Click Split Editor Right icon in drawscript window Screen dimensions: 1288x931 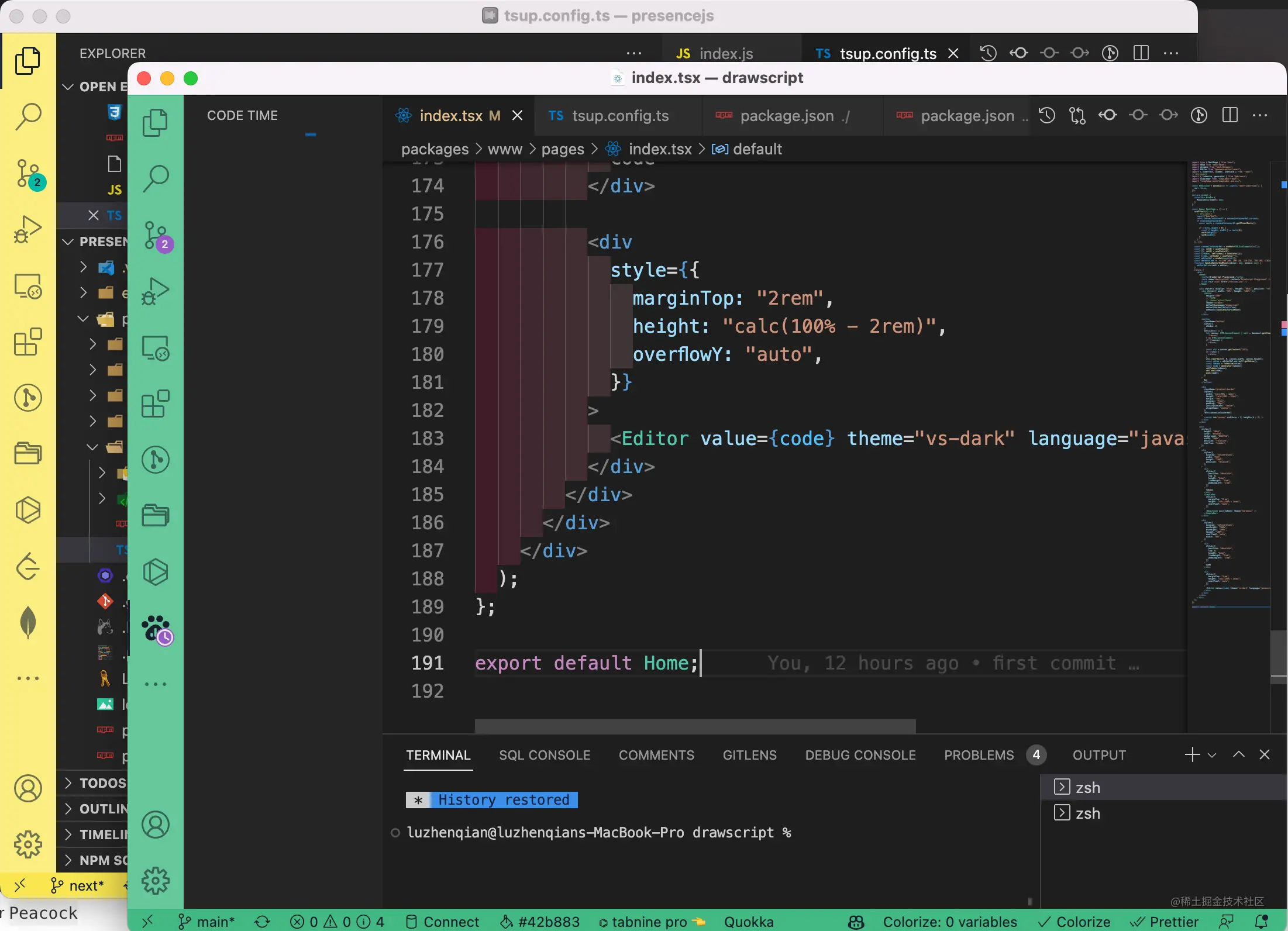point(1230,115)
